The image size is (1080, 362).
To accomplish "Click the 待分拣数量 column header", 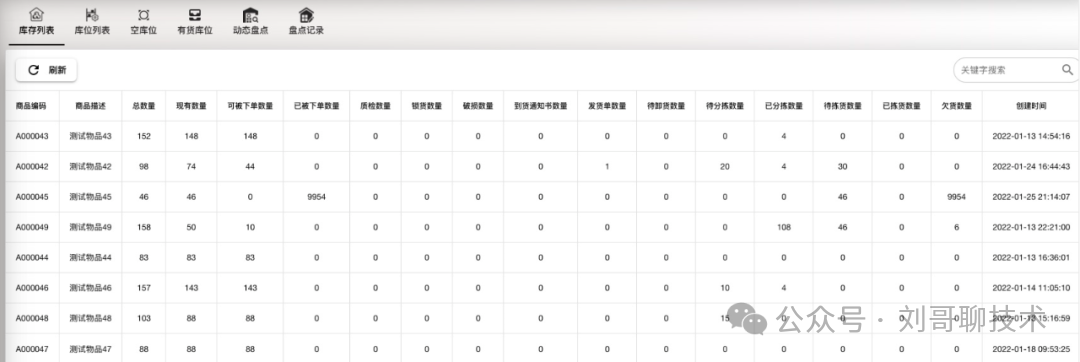I will 725,106.
